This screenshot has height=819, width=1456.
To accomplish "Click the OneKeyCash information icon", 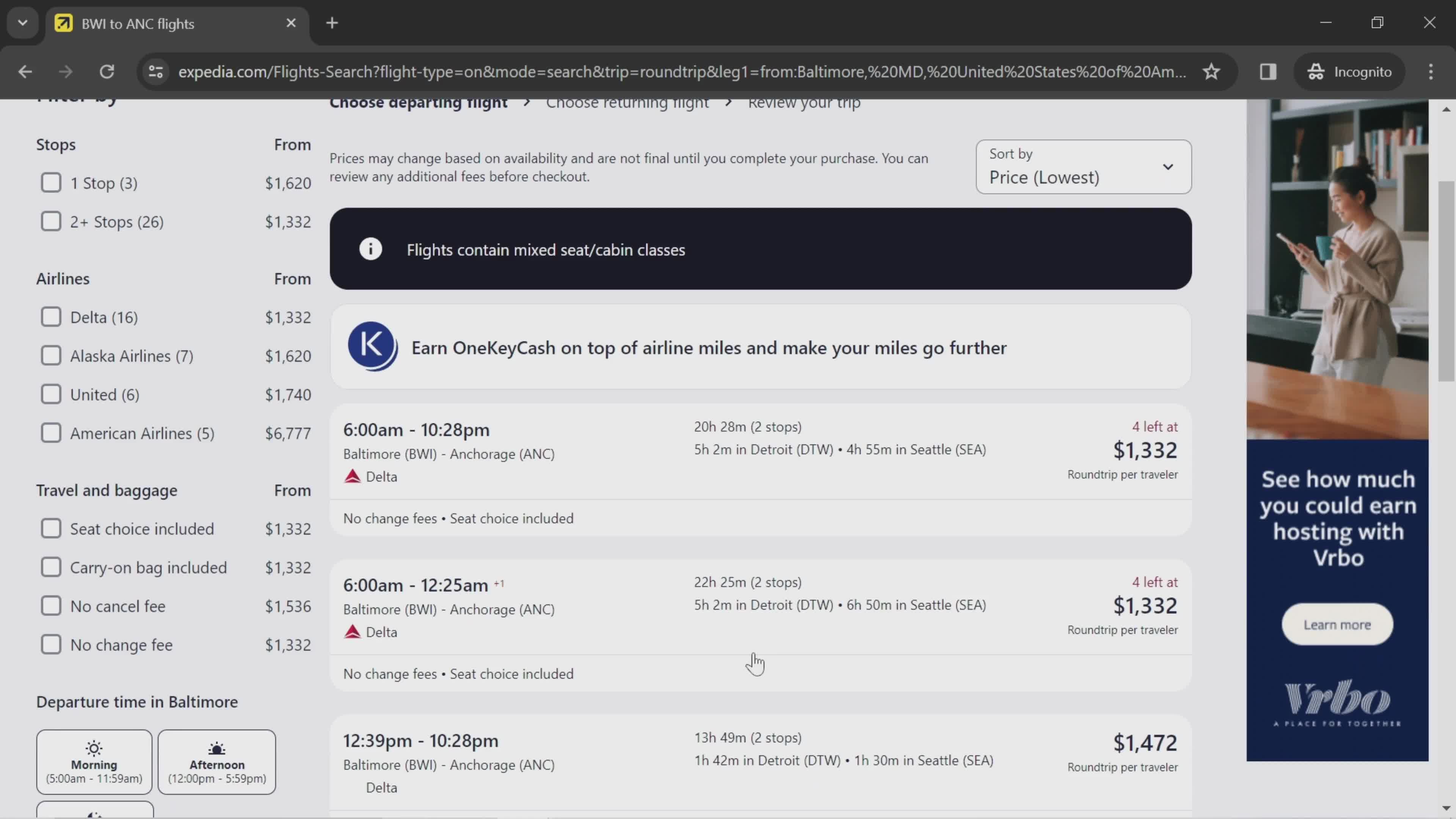I will pyautogui.click(x=372, y=347).
